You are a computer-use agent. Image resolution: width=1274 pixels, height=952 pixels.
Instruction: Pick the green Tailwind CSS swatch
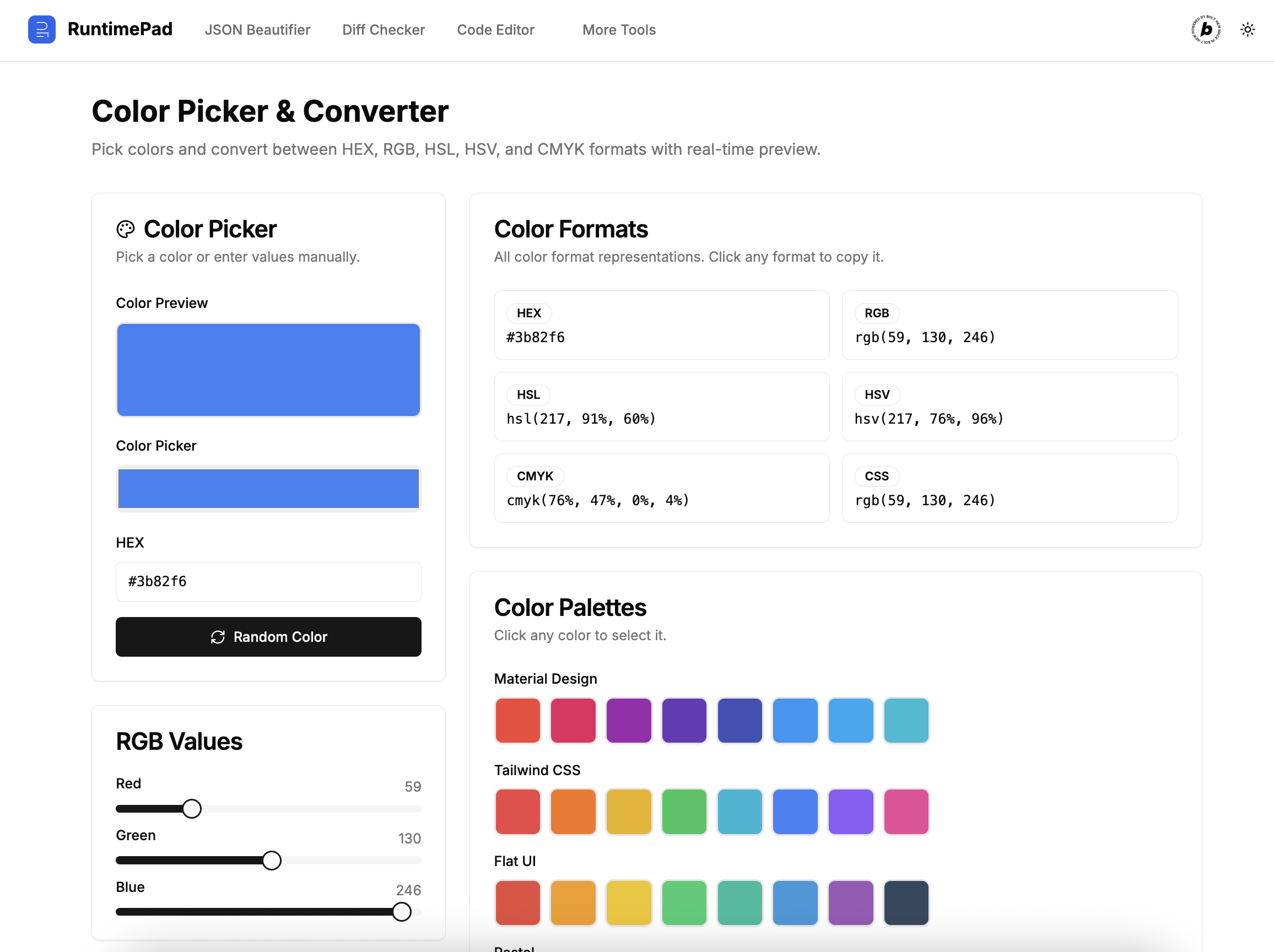(684, 812)
